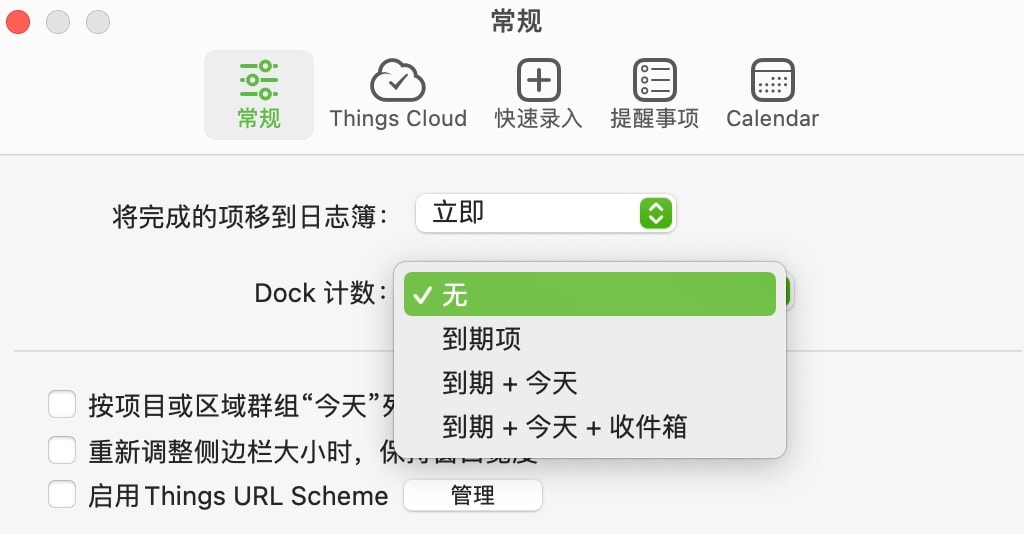Enable 按项目或区域群组"今天" checkbox
The image size is (1024, 534).
63,405
